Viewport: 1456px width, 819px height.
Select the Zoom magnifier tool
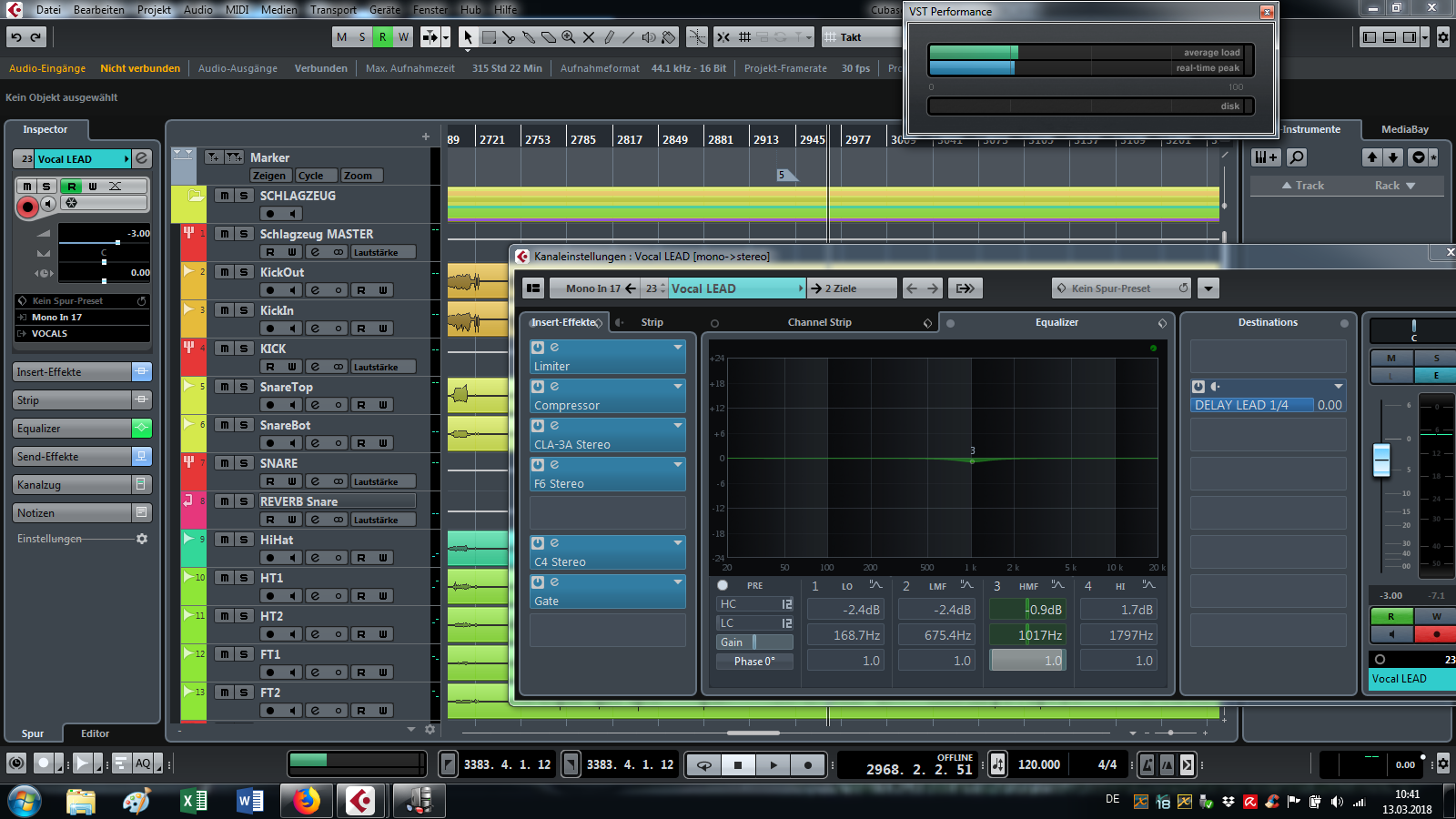point(569,37)
